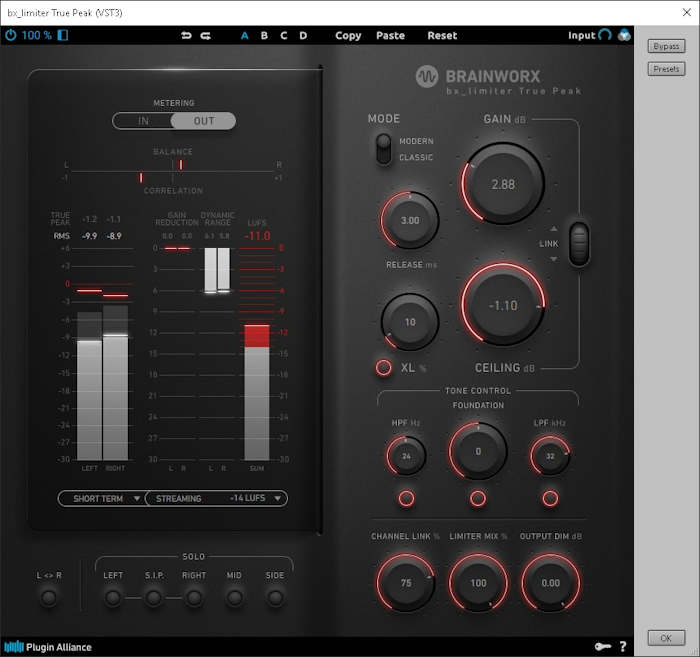The width and height of the screenshot is (700, 657).
Task: Click the colored spheres icon
Action: click(x=624, y=35)
